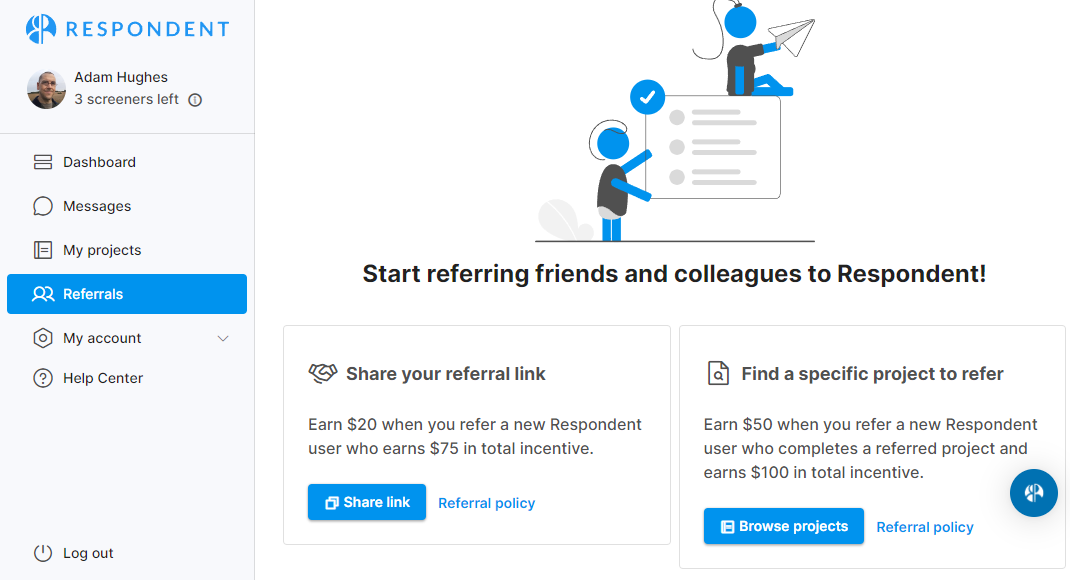Go to Messages in the sidebar
This screenshot has height=580, width=1070.
click(x=97, y=206)
